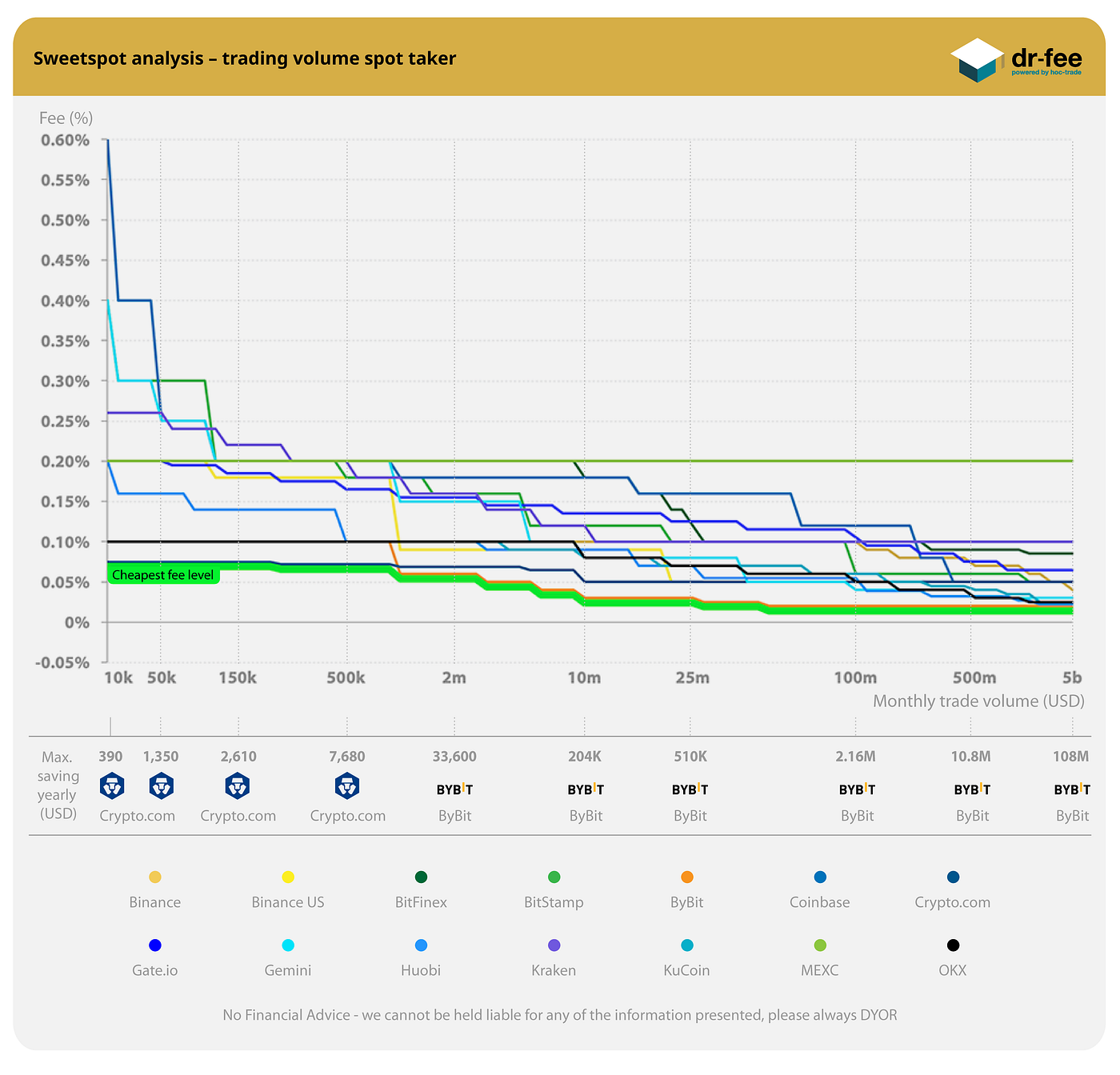1120x1075 pixels.
Task: Click the Crypto.com icon below the 1,350 saving
Action: 162,786
